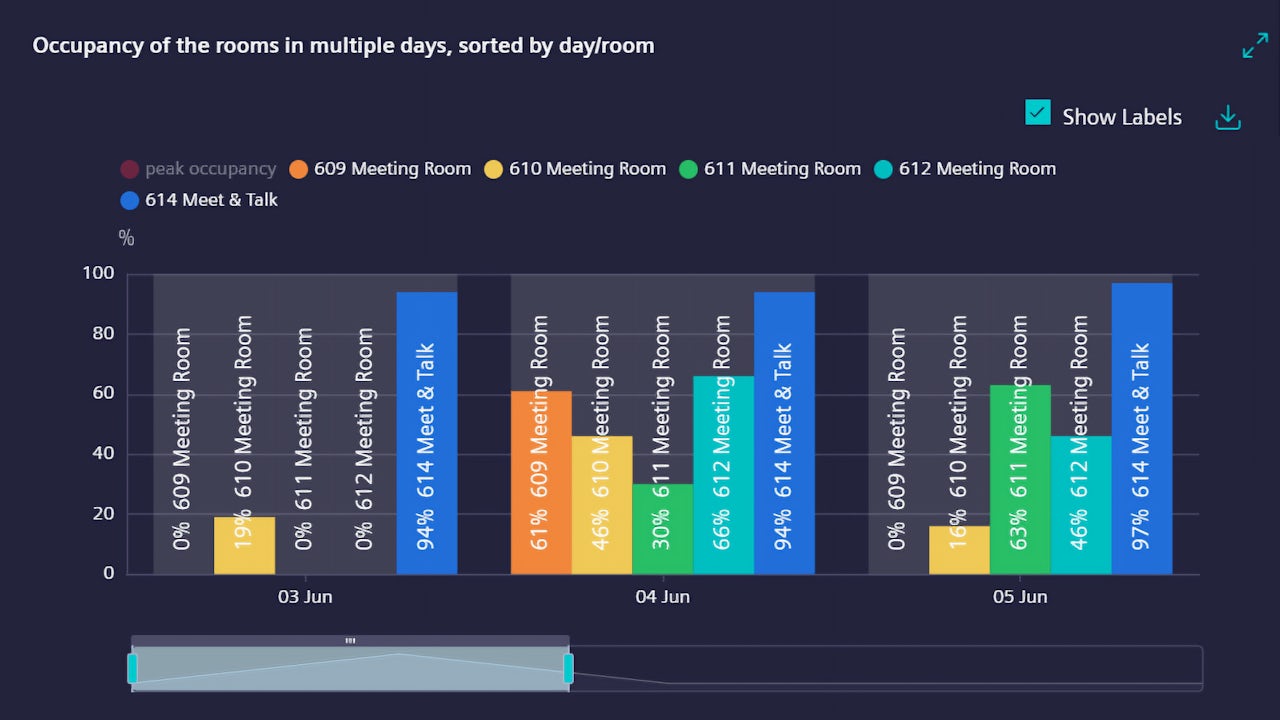Expand the chart to fullscreen
Screen dimensions: 1280x720
[x=1255, y=45]
